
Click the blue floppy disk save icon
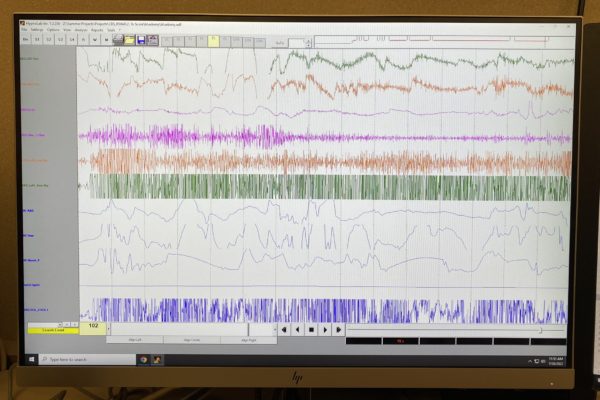(x=141, y=40)
